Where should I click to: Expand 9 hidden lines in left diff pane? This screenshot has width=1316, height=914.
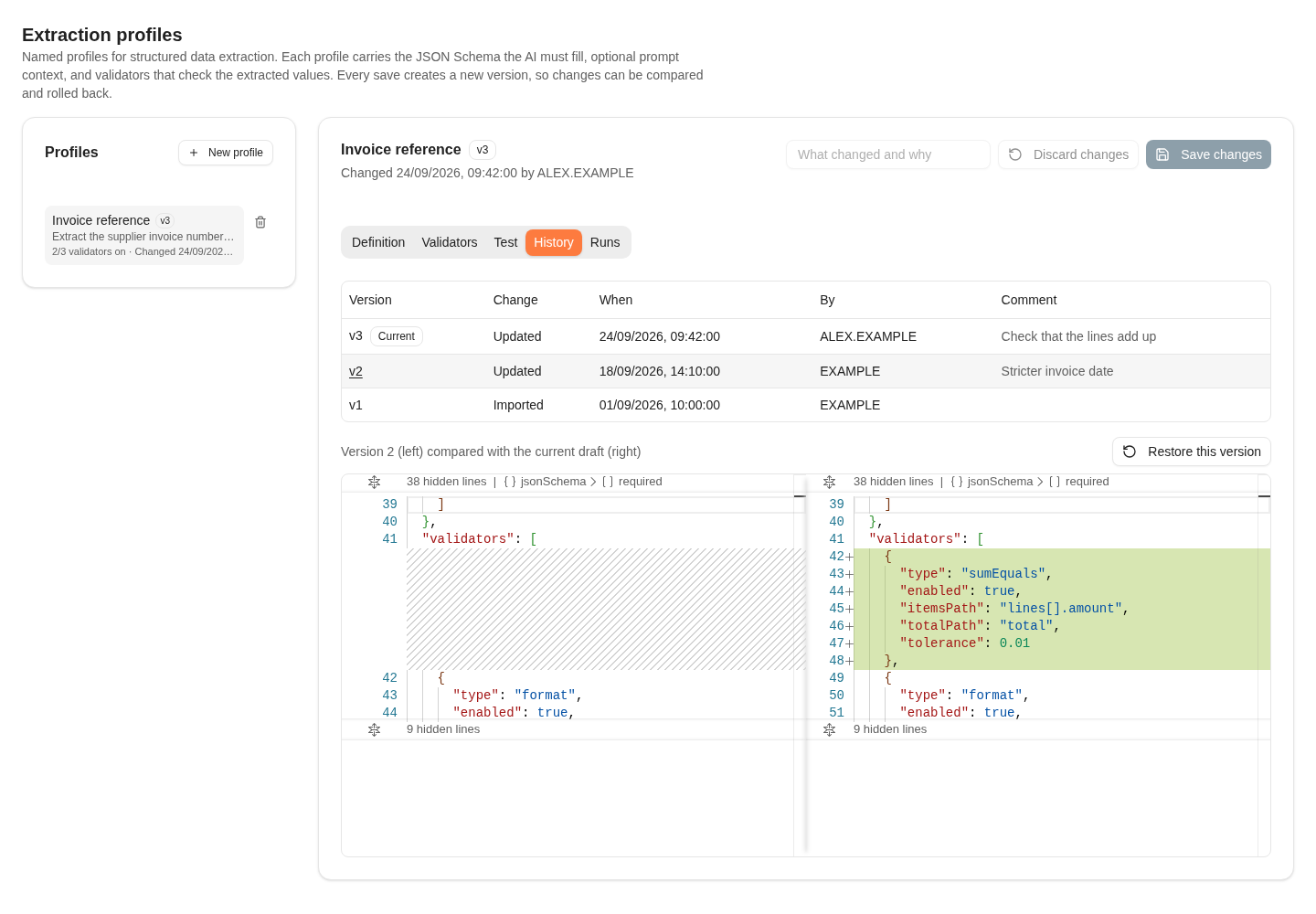[374, 729]
